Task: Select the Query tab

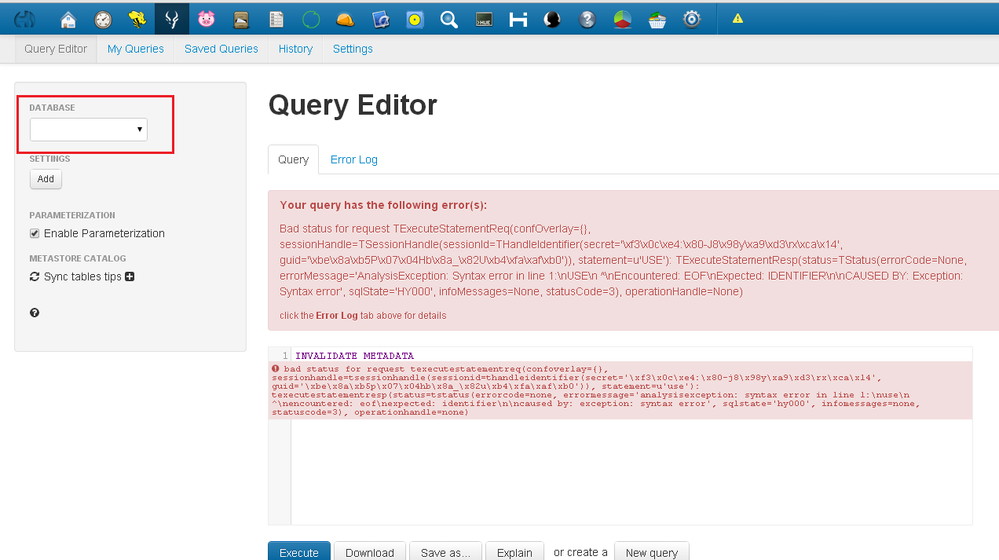Action: [x=293, y=159]
